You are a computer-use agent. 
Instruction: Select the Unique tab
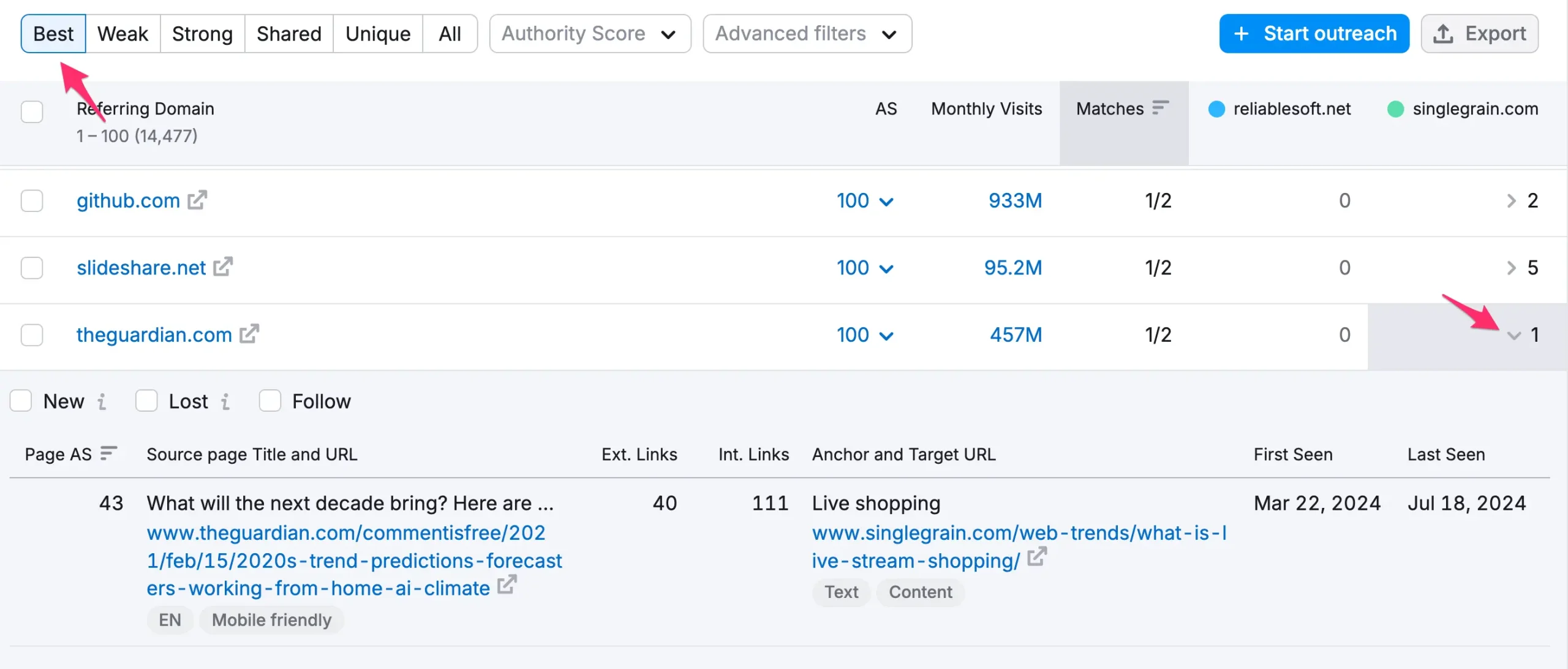tap(377, 34)
